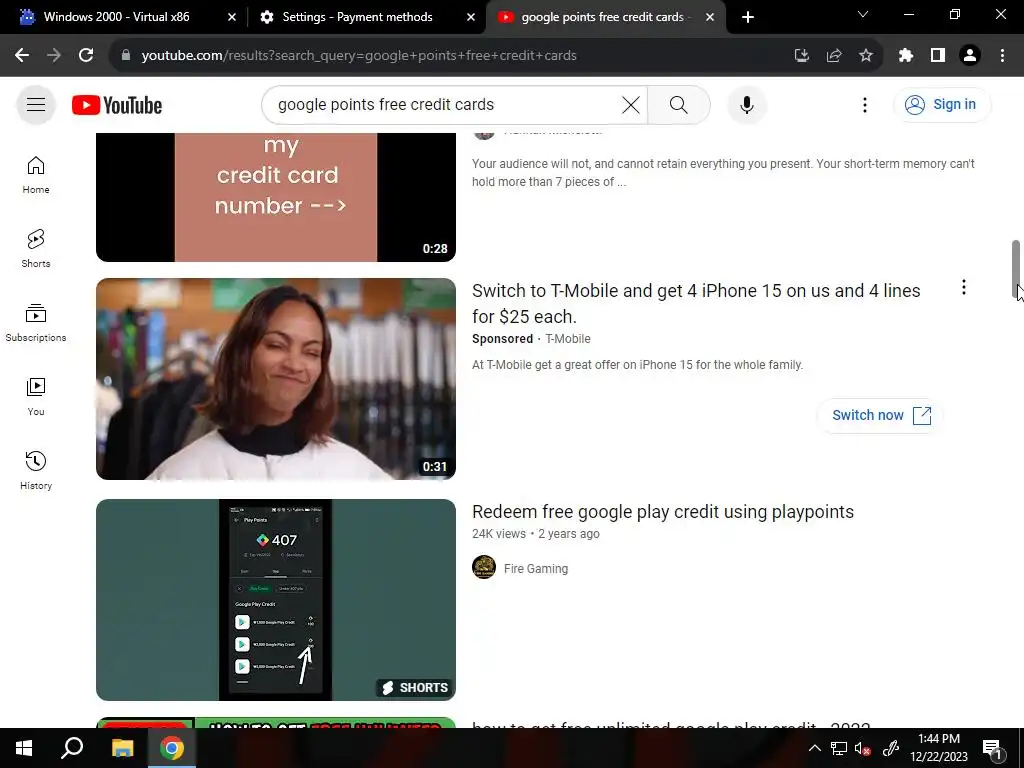Open Chrome extensions puzzle icon

906,56
